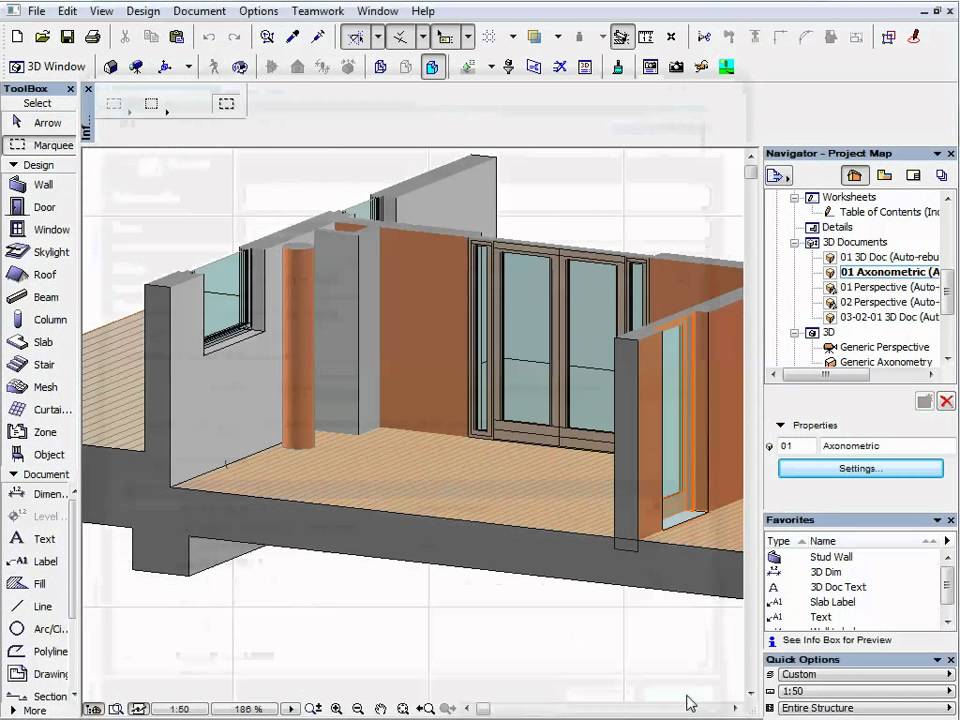
Task: Click the Axonometric name field
Action: coord(888,446)
